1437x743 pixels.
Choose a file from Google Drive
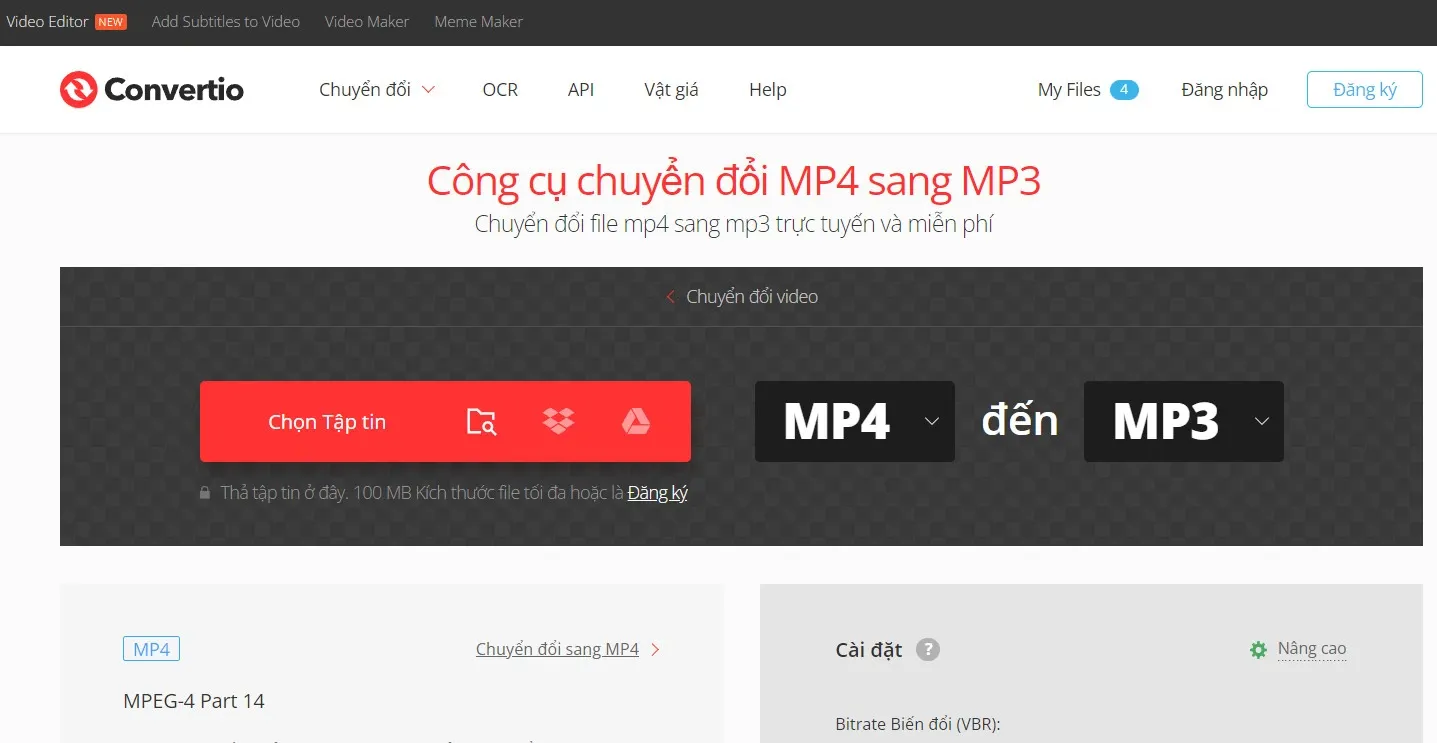(636, 421)
